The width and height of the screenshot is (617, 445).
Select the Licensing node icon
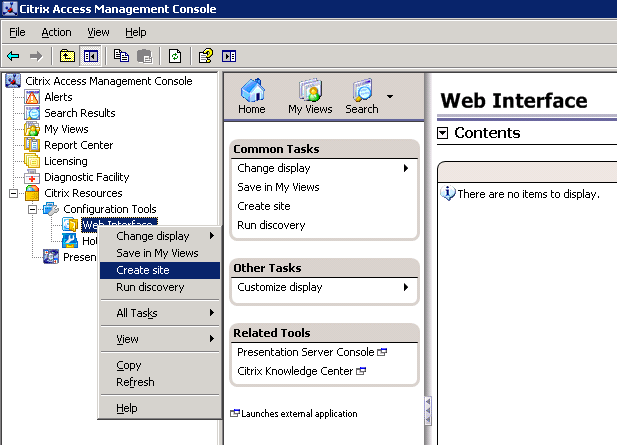click(32, 161)
